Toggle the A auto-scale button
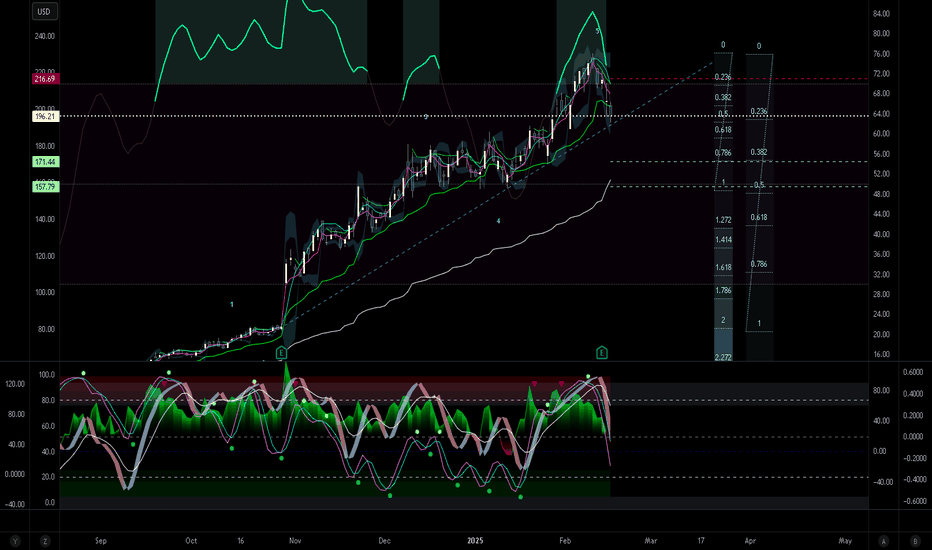 [x=884, y=541]
